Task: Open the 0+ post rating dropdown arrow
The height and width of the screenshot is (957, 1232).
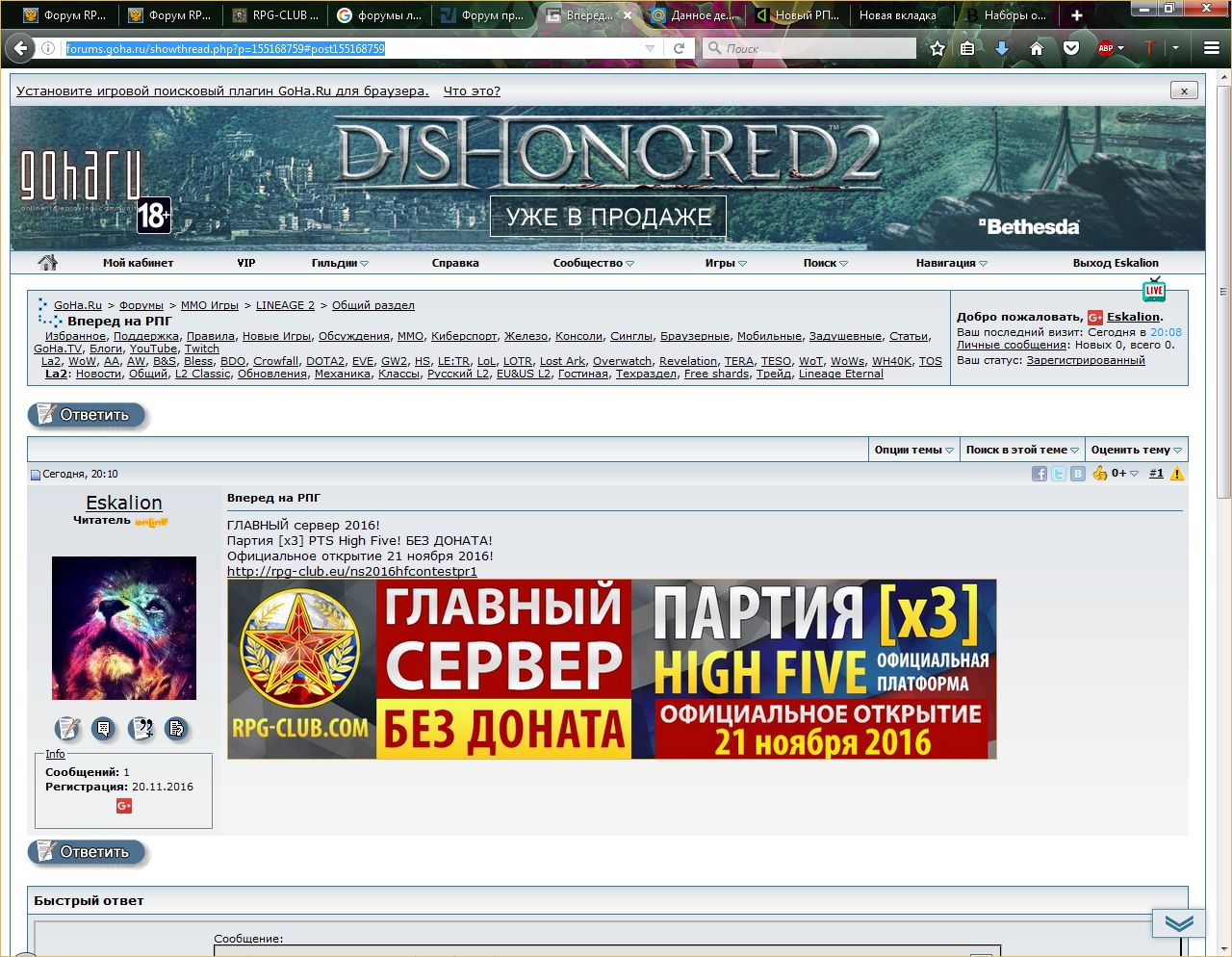Action: [1134, 474]
